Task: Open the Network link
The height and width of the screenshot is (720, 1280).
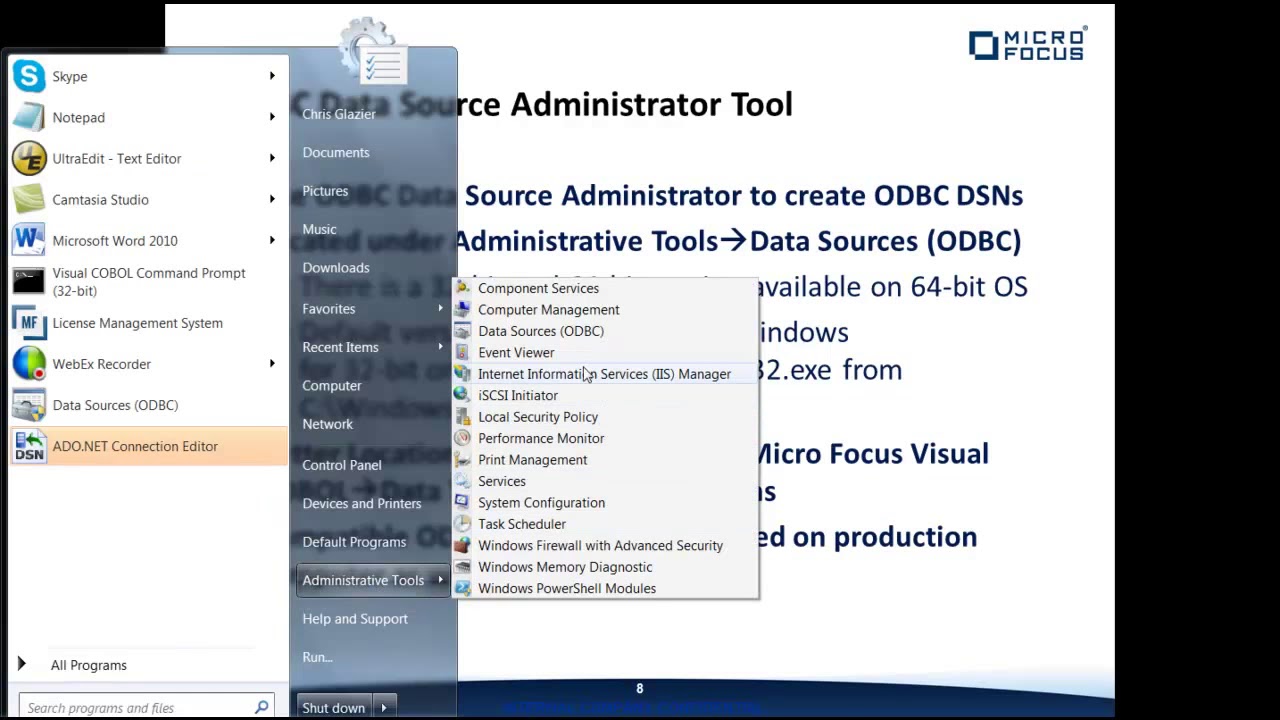Action: pos(328,424)
